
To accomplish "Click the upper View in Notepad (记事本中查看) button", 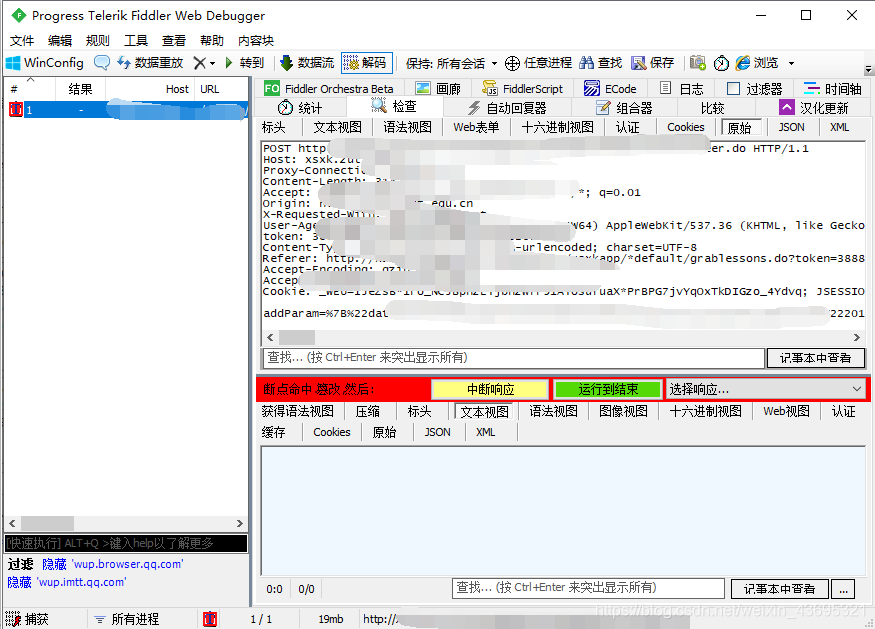I will click(816, 358).
